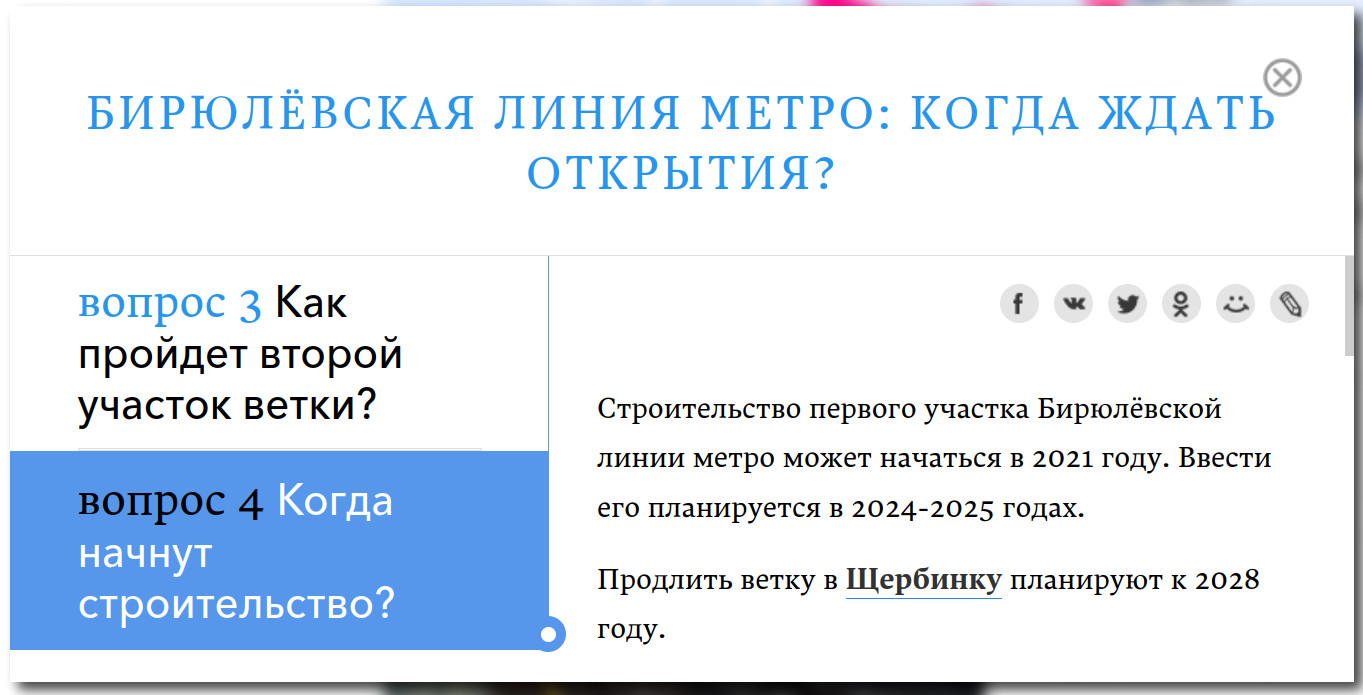Tweet this article with the Twitter icon

coord(1127,303)
